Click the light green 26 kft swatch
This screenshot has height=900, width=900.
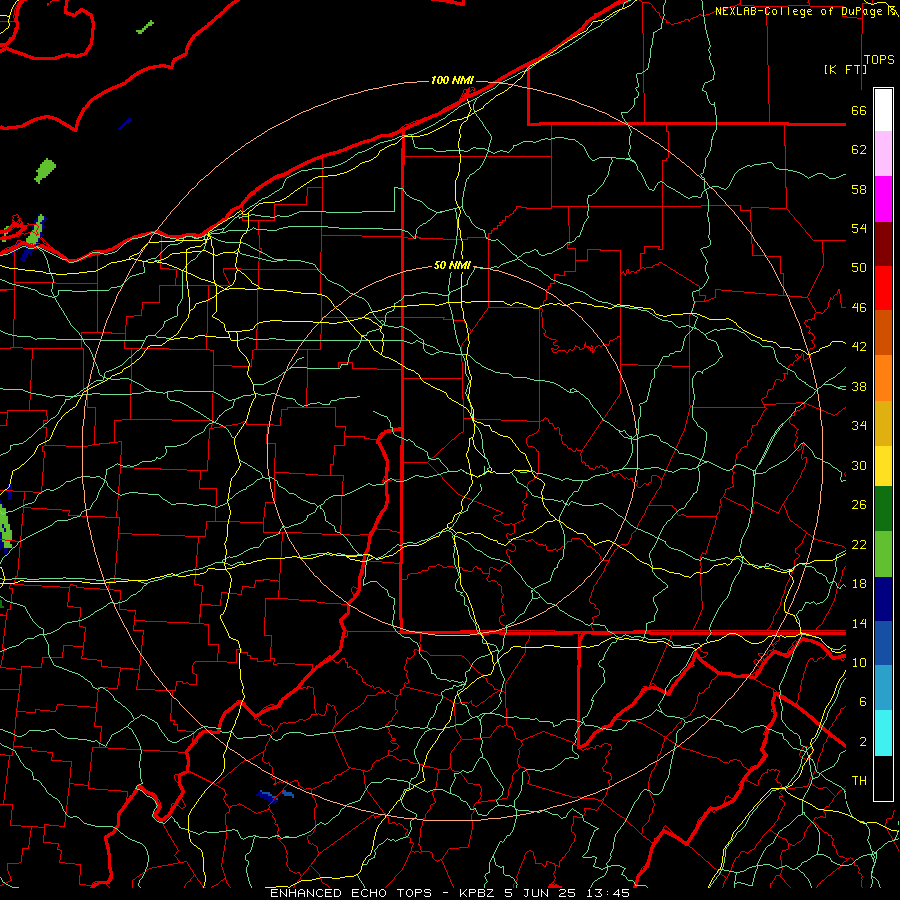coord(883,554)
